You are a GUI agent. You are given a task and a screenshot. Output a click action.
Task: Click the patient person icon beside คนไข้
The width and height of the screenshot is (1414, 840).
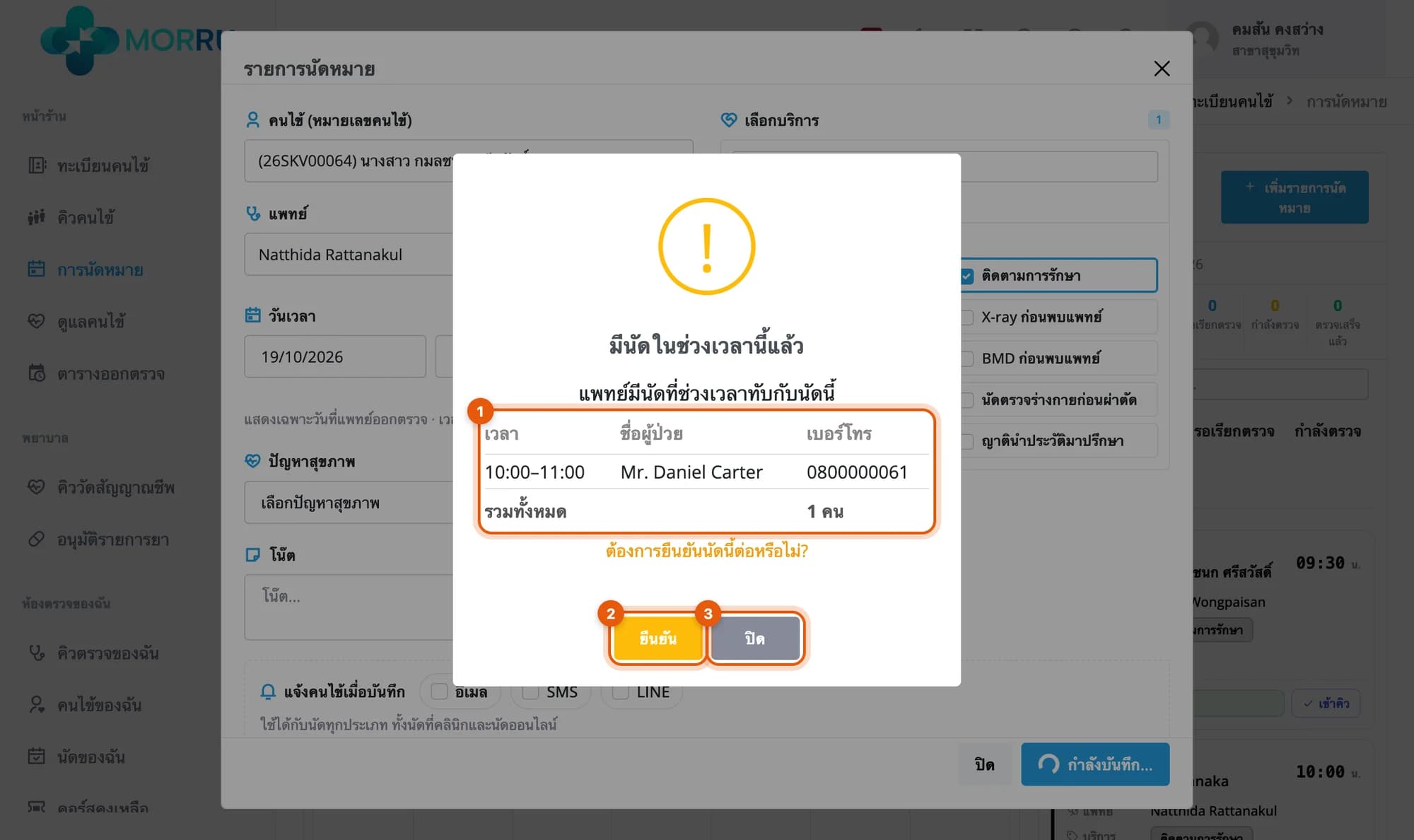[252, 119]
